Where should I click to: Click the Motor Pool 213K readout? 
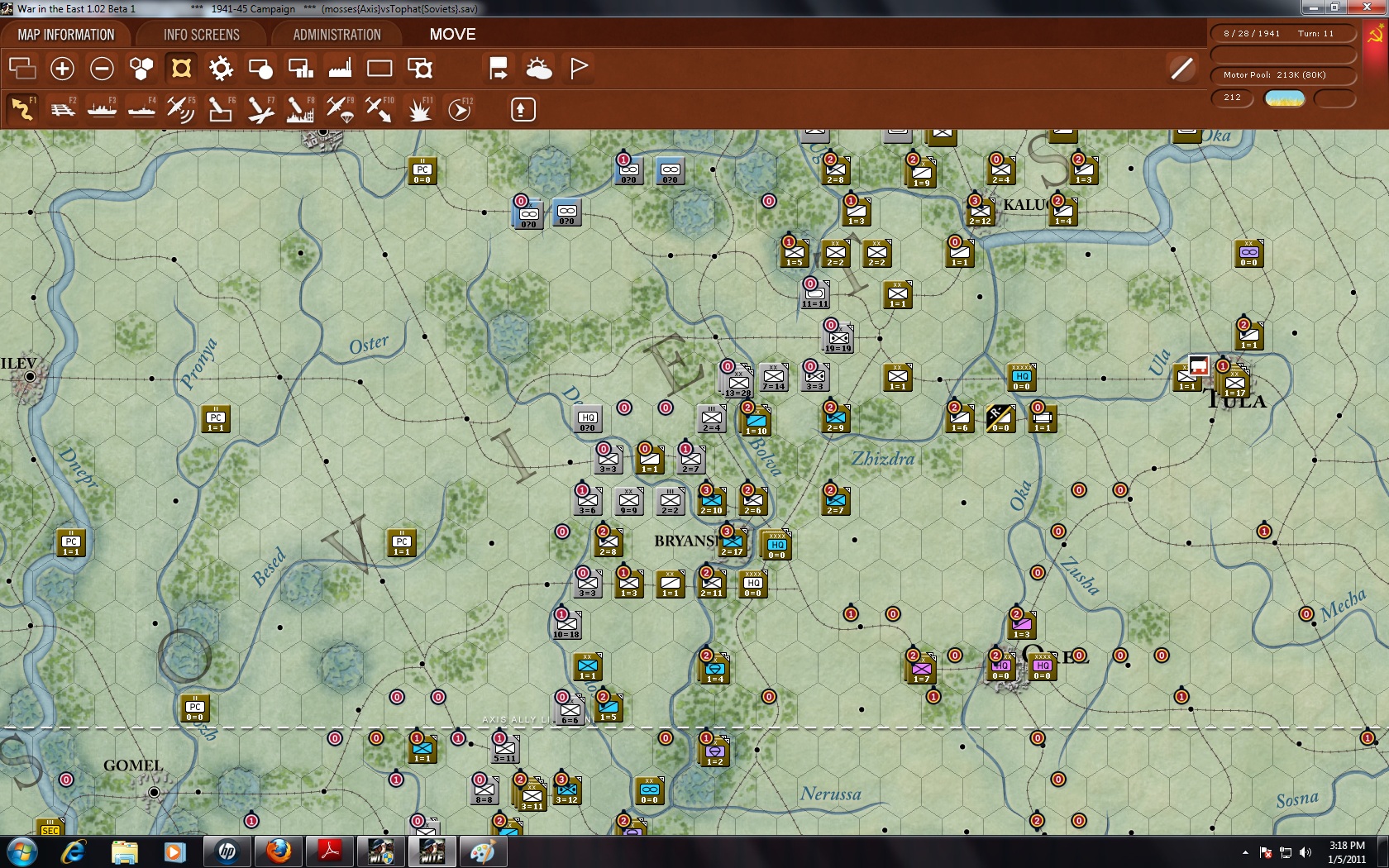pyautogui.click(x=1283, y=74)
